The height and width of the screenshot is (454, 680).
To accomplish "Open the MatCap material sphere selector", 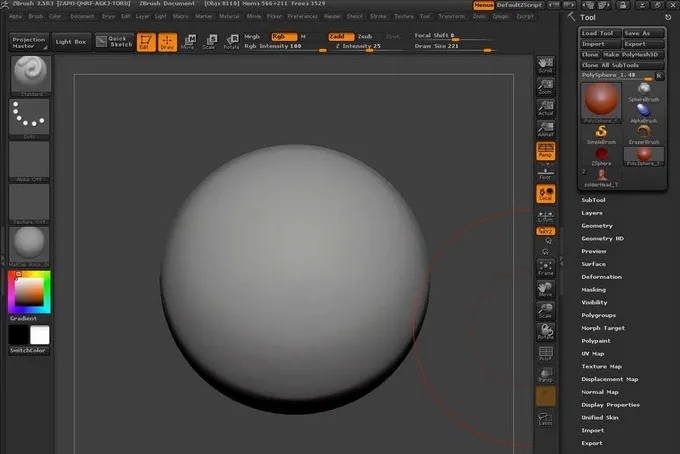I will [x=29, y=246].
